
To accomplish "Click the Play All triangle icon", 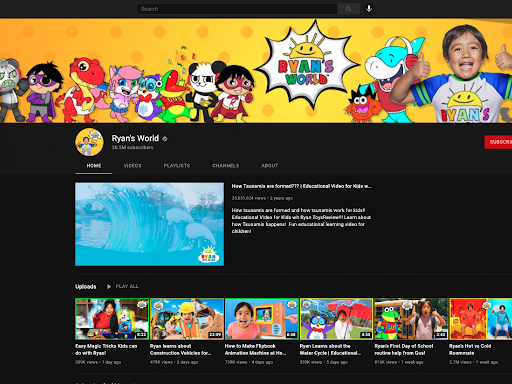I will coord(109,286).
